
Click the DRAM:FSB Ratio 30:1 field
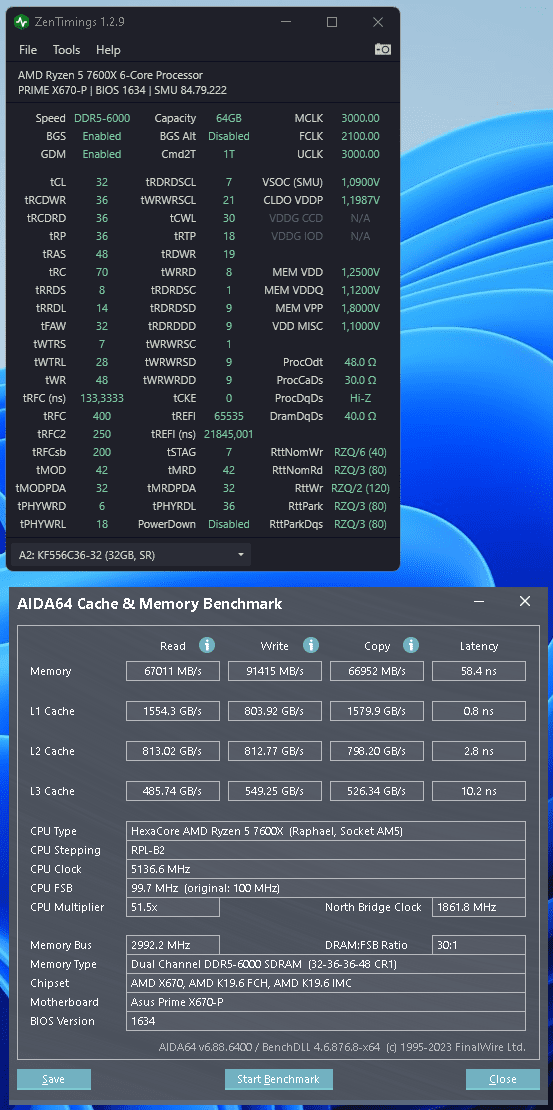[x=479, y=945]
